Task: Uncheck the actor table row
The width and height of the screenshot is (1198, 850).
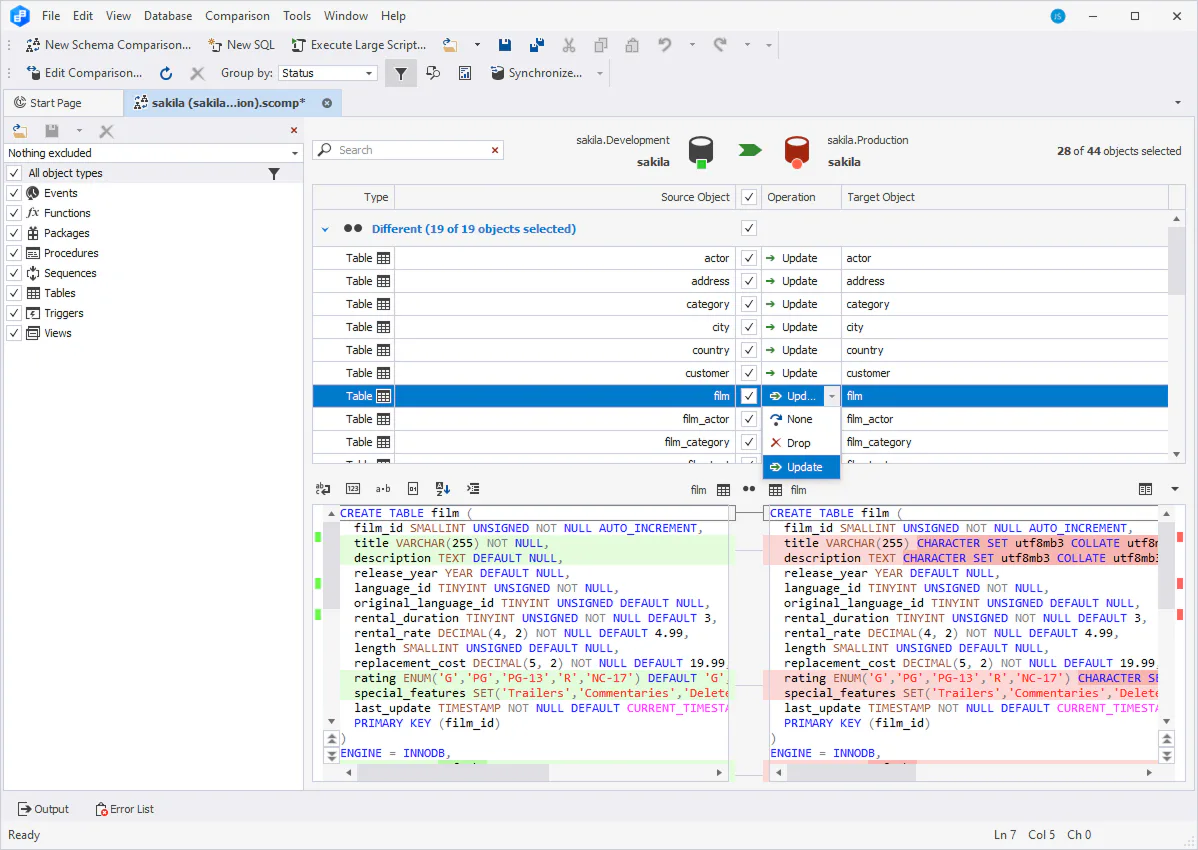Action: (x=749, y=258)
